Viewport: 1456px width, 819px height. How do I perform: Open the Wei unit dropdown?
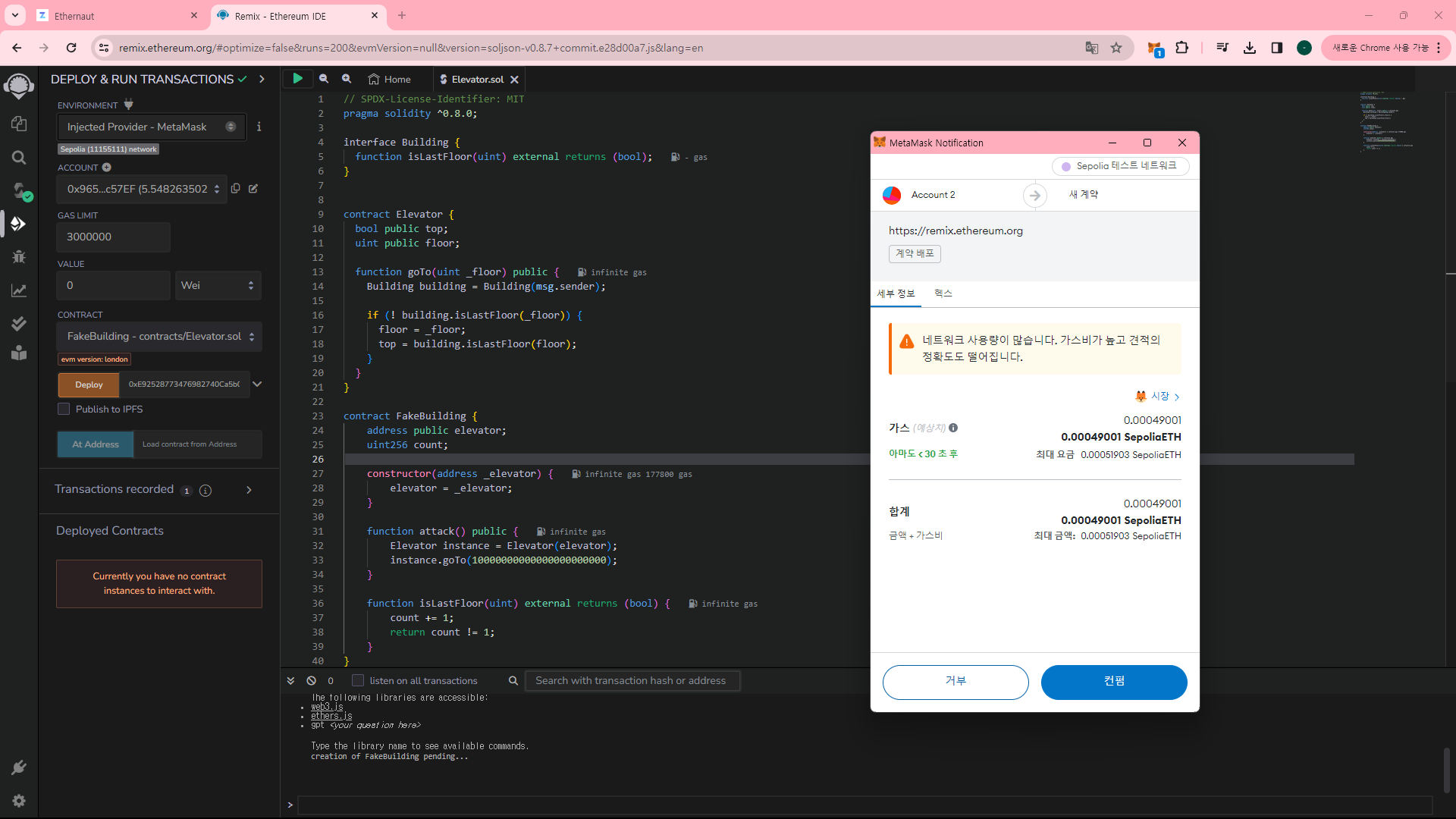pos(218,285)
